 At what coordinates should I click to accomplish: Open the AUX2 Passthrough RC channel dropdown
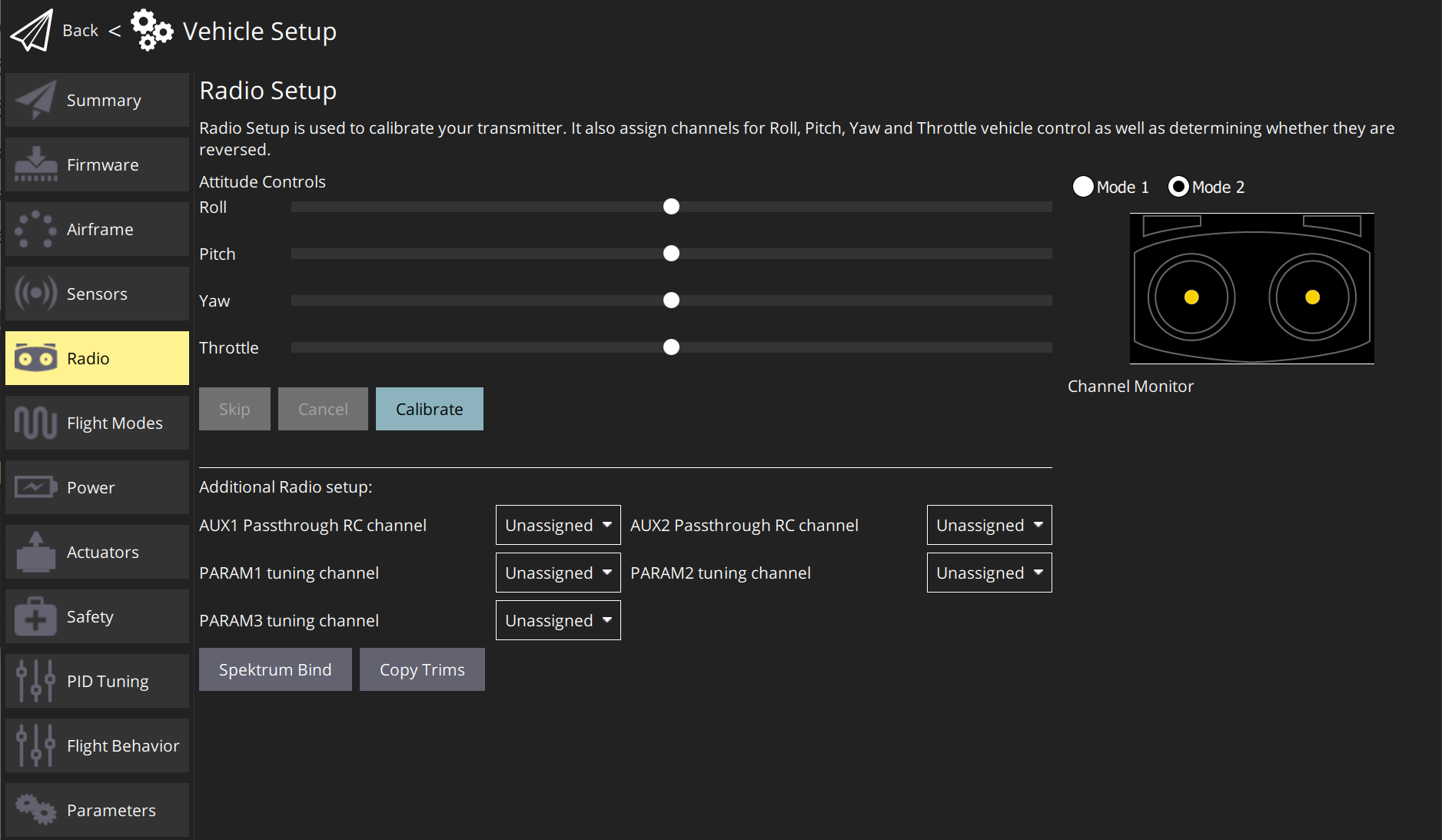tap(989, 525)
